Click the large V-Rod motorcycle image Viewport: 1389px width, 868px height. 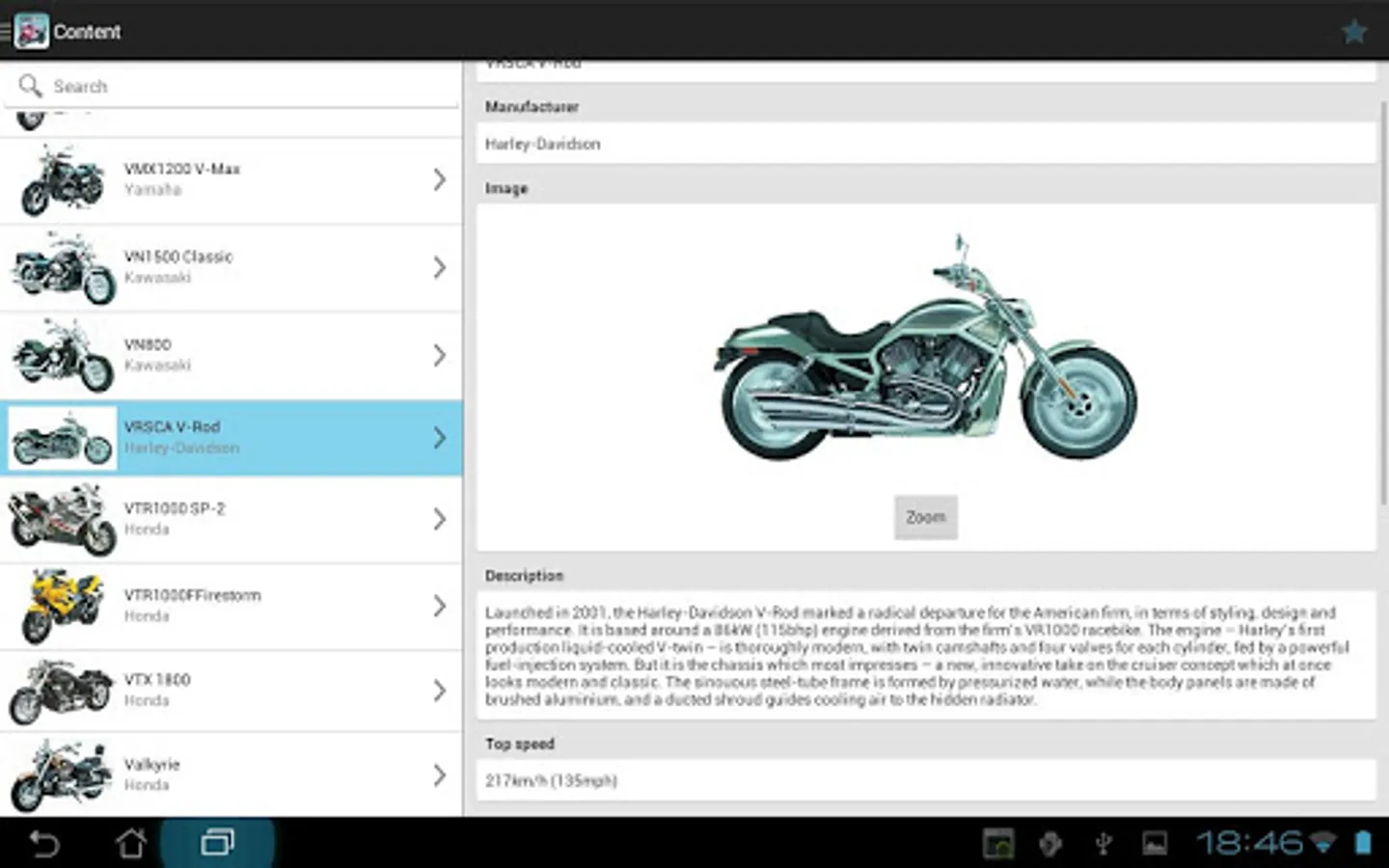[926, 349]
